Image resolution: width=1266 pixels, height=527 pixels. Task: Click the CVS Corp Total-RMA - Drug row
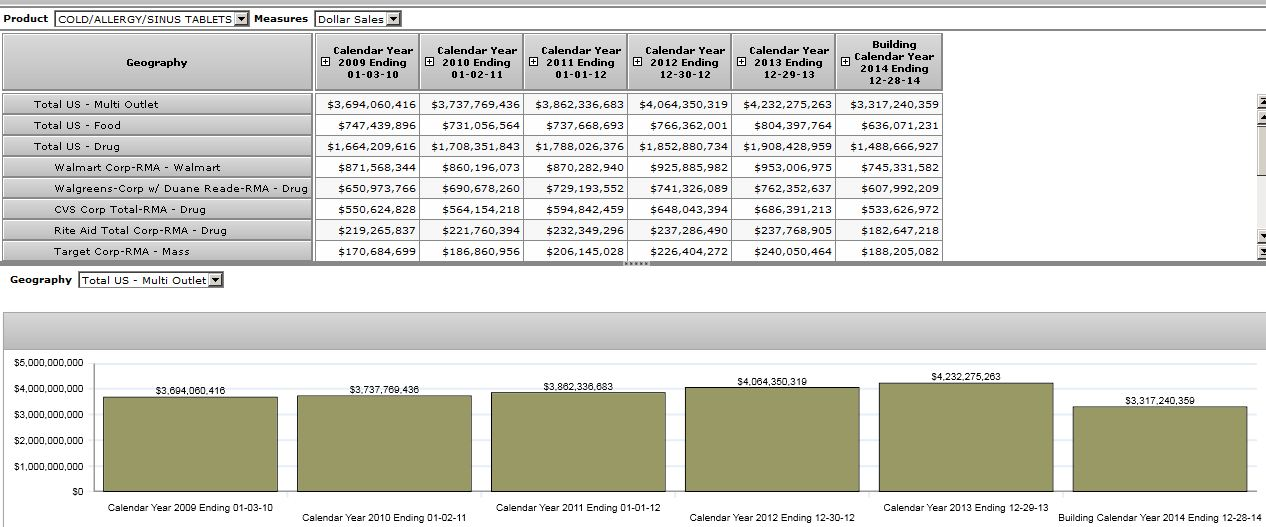point(157,209)
